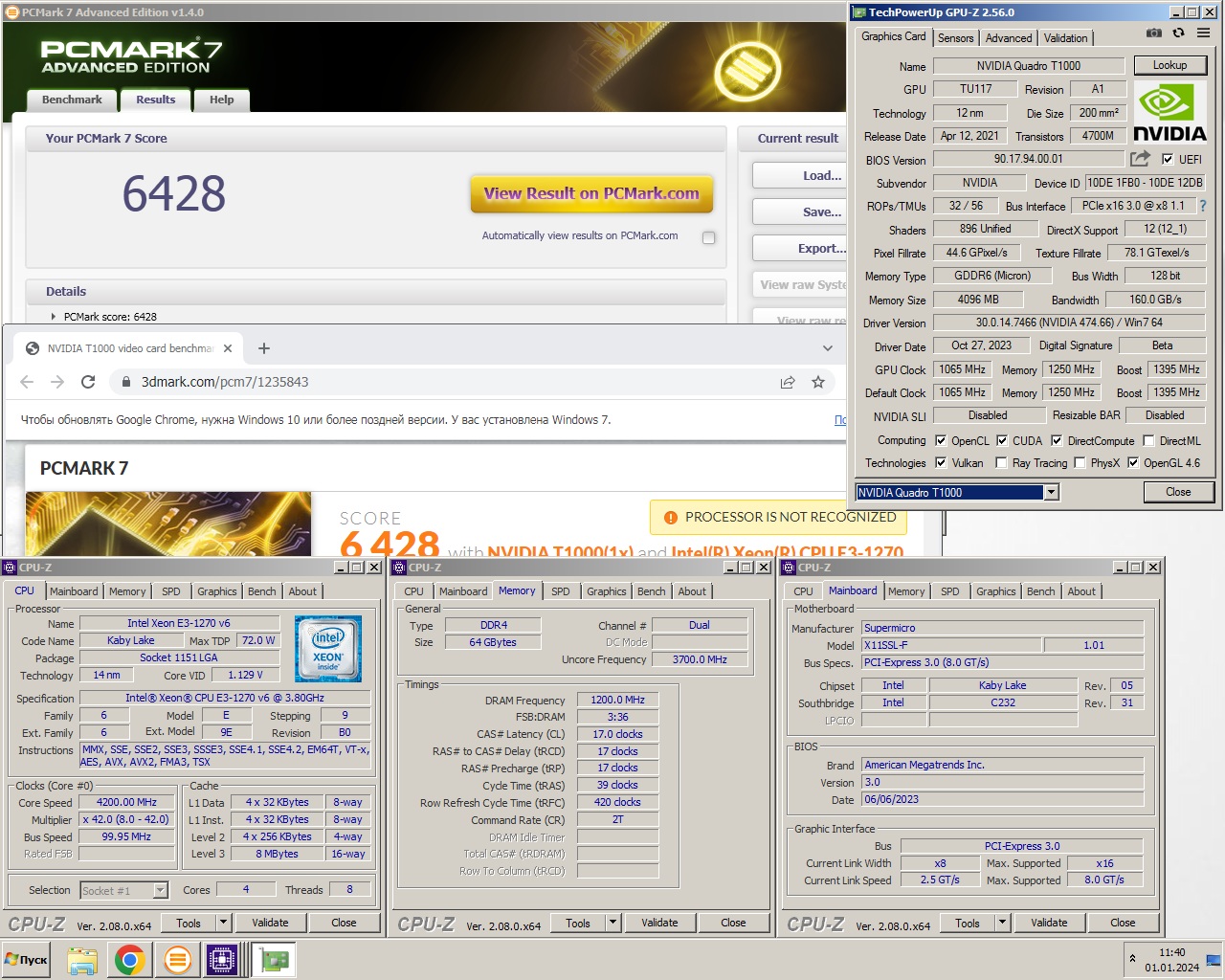
Task: Click Tools button in CPU-Z CPU window
Action: click(x=189, y=923)
